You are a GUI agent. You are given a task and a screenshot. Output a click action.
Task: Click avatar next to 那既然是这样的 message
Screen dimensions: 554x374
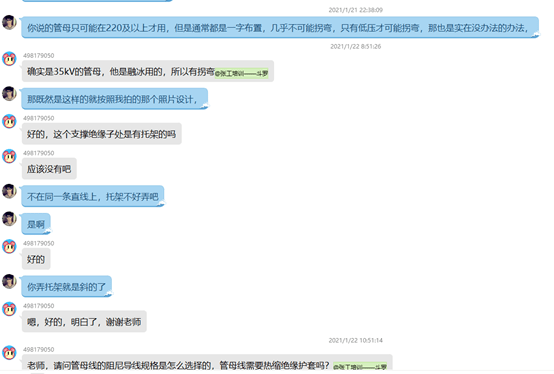pyautogui.click(x=9, y=94)
